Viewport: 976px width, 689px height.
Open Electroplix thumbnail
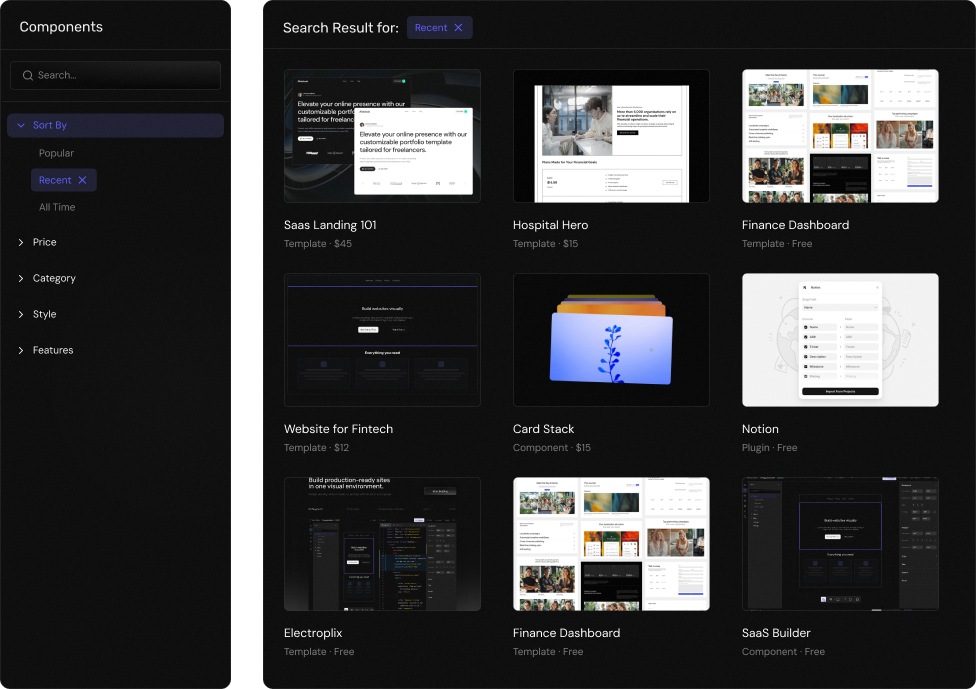click(382, 544)
